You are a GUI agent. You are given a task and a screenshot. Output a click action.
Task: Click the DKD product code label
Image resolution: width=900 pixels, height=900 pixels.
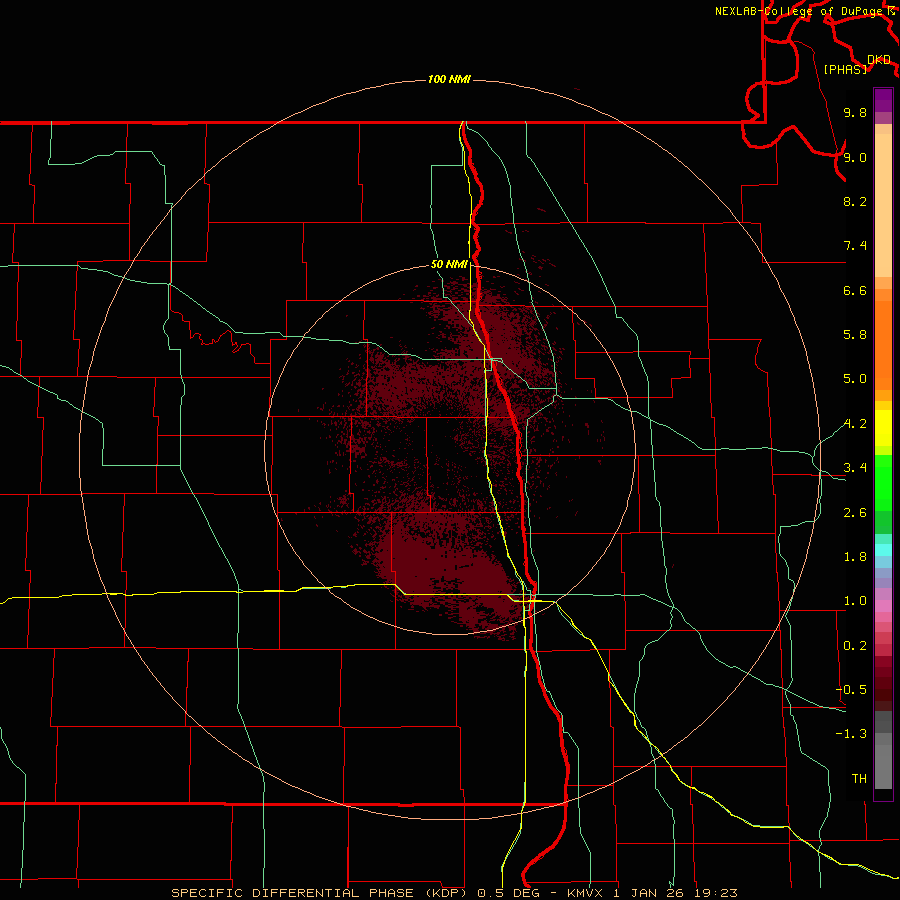tap(879, 60)
